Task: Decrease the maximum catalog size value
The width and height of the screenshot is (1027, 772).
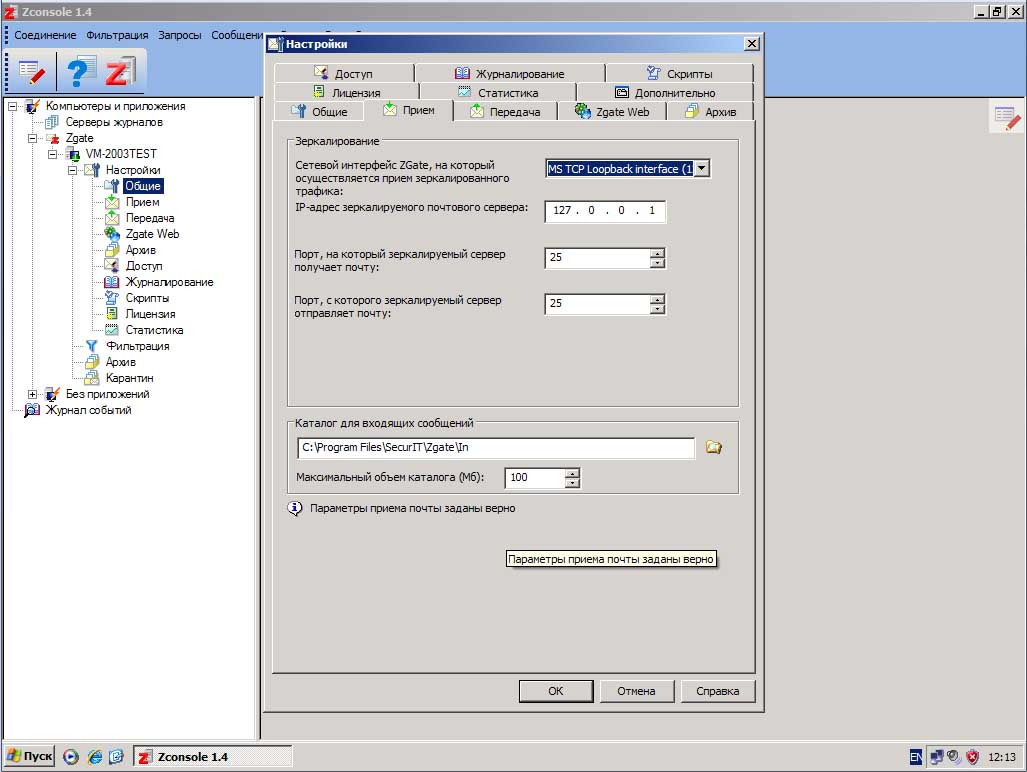Action: pyautogui.click(x=572, y=483)
